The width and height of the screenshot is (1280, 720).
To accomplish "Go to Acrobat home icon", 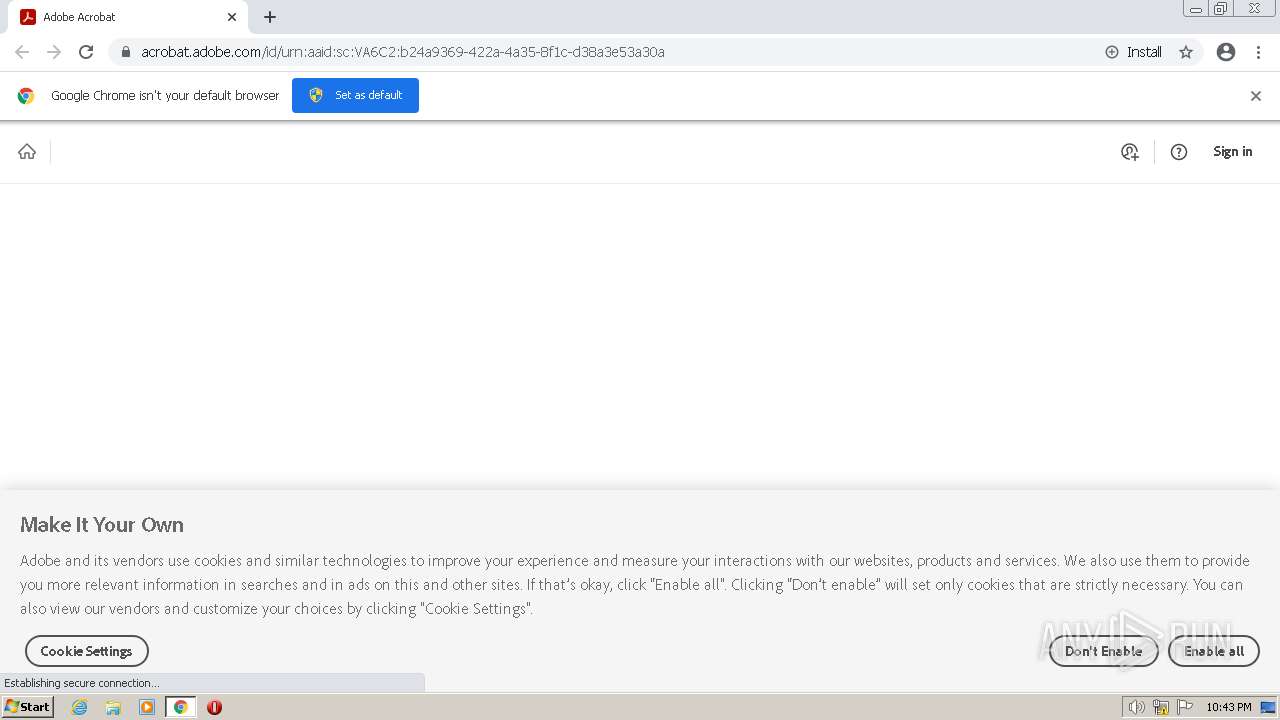I will click(27, 151).
